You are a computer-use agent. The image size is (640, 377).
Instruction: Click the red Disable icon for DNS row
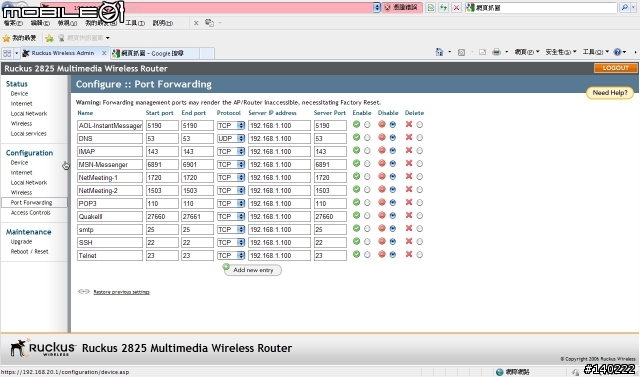(382, 137)
